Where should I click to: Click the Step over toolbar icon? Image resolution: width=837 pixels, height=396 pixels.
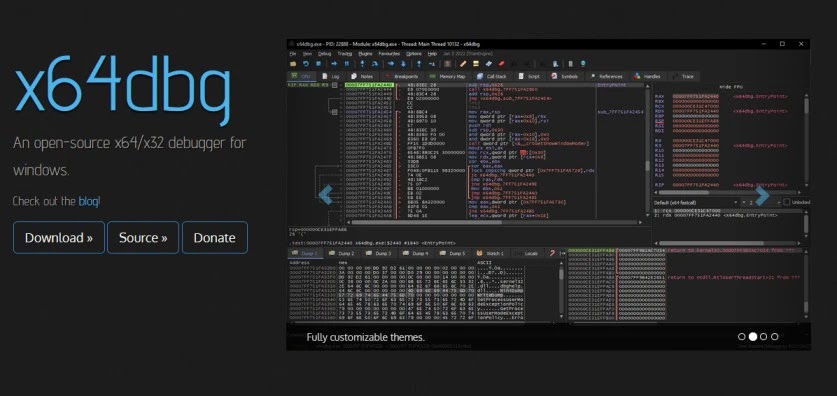[375, 64]
